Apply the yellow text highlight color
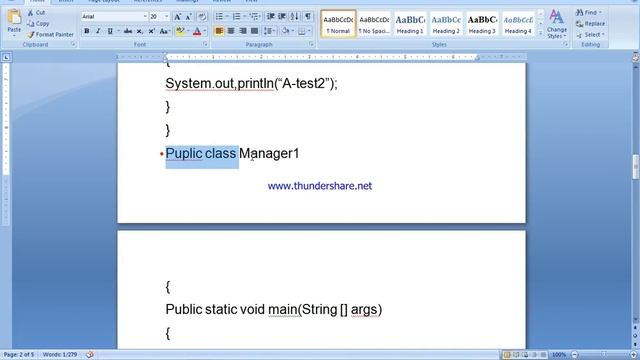640x360 pixels. 180,31
